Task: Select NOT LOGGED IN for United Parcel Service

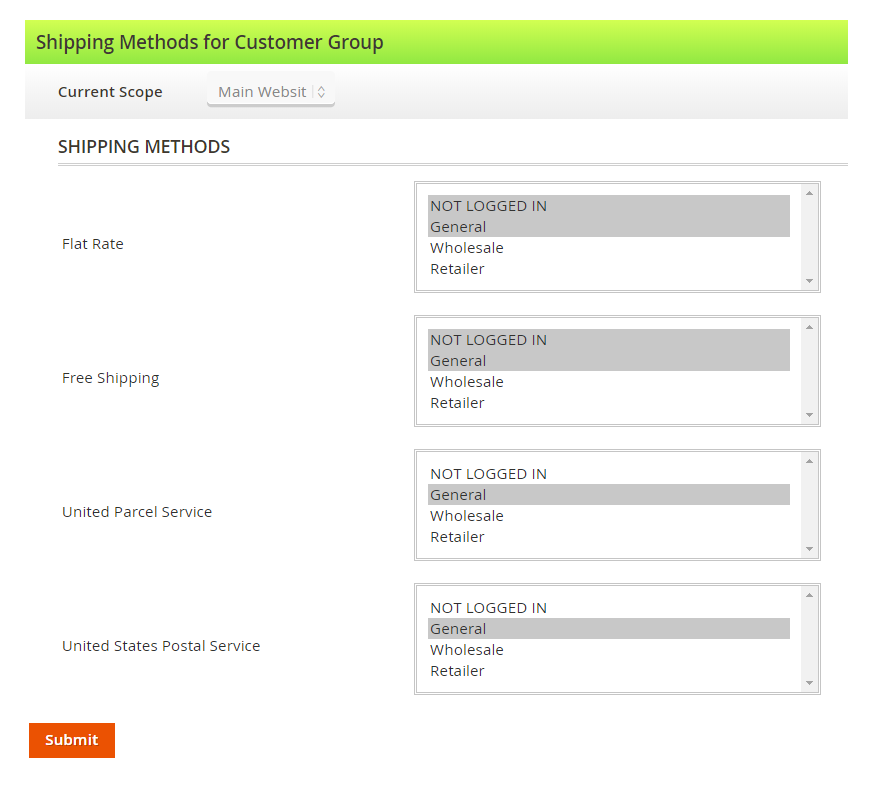Action: (x=488, y=473)
